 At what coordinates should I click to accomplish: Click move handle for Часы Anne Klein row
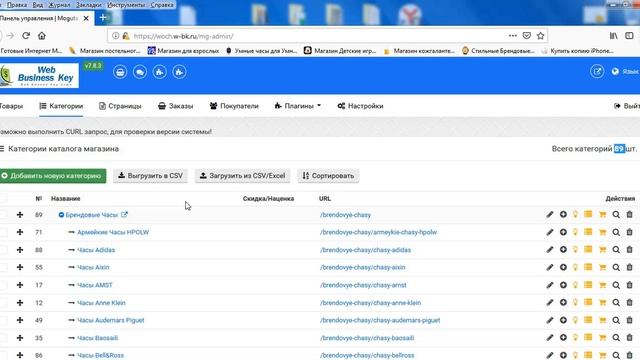(x=20, y=302)
